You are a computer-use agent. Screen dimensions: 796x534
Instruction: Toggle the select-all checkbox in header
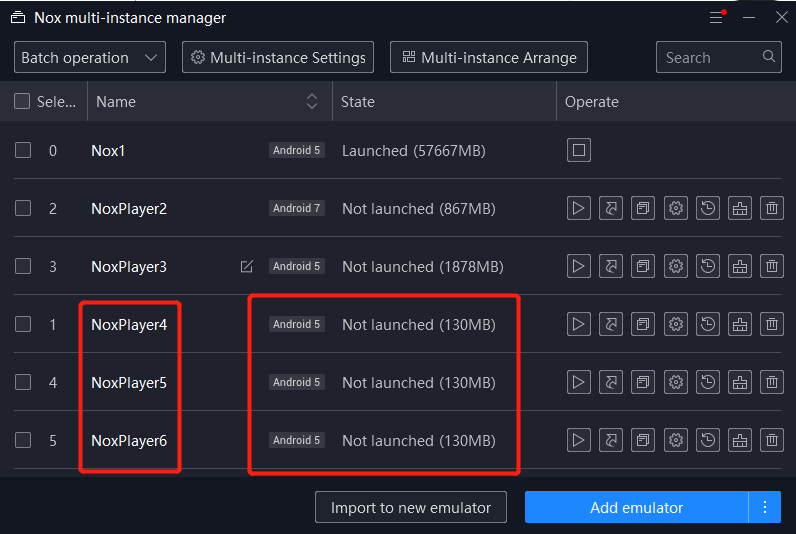click(x=22, y=101)
